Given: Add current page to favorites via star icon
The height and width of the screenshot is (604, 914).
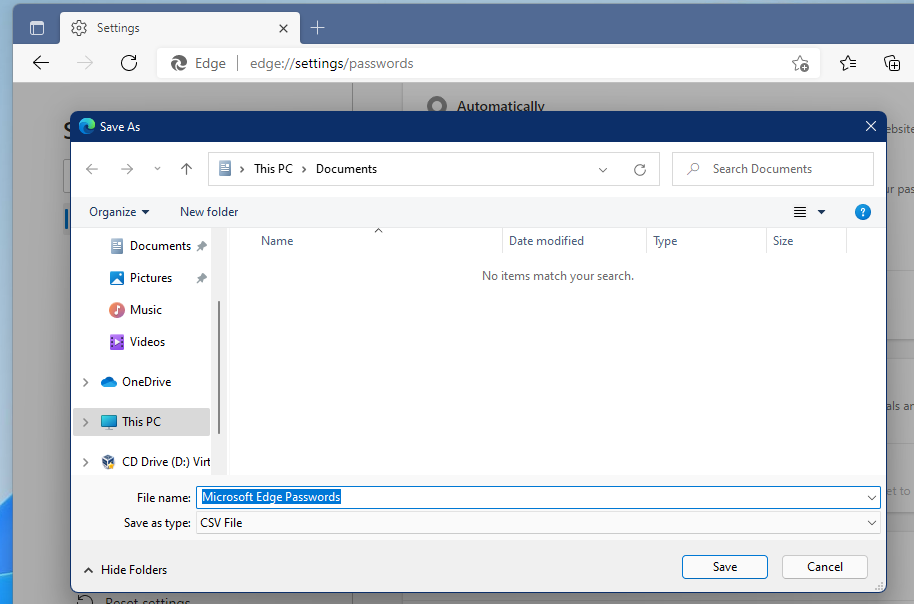Looking at the screenshot, I should coord(800,62).
